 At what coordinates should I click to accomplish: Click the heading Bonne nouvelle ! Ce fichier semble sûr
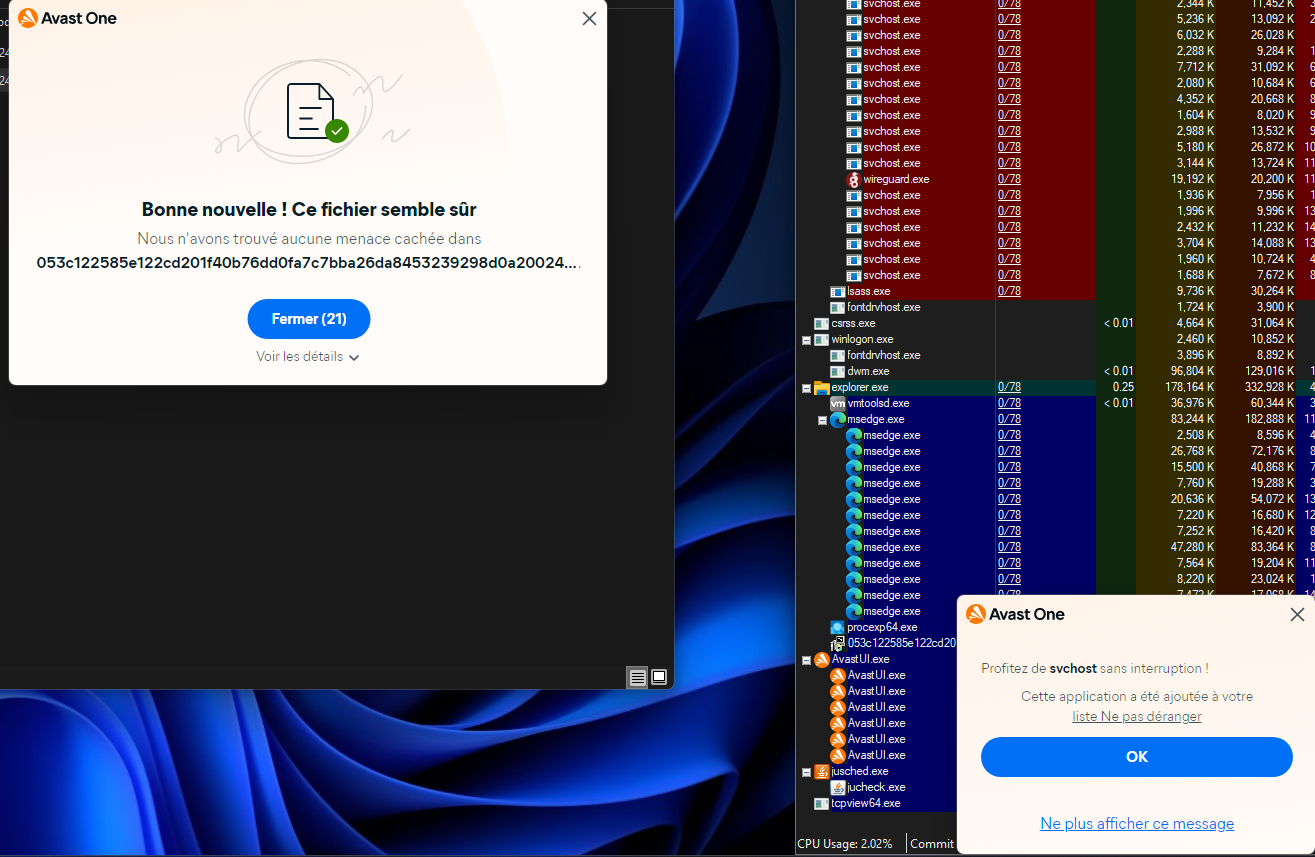pos(309,210)
